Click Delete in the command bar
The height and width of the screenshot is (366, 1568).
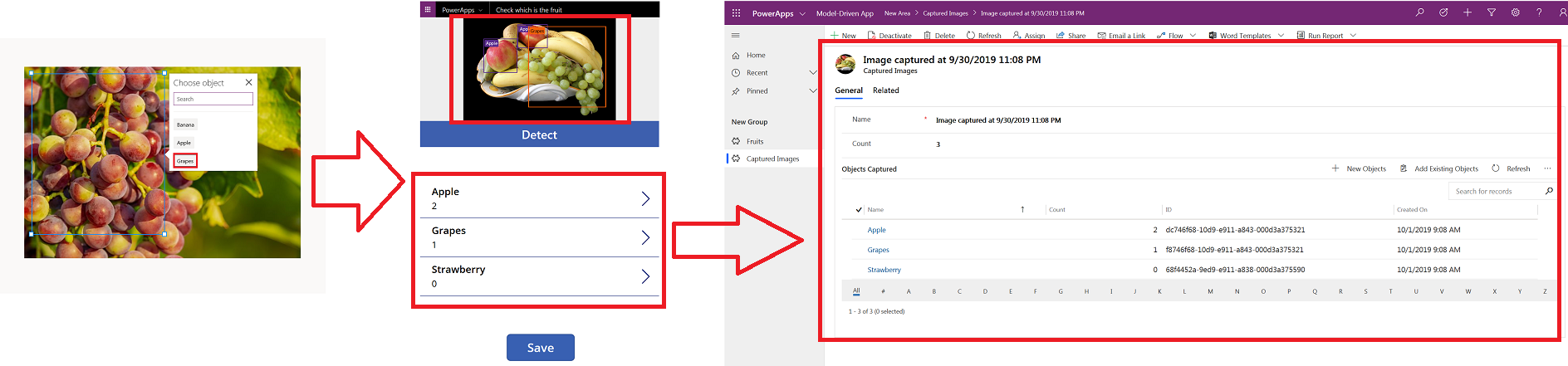[939, 36]
